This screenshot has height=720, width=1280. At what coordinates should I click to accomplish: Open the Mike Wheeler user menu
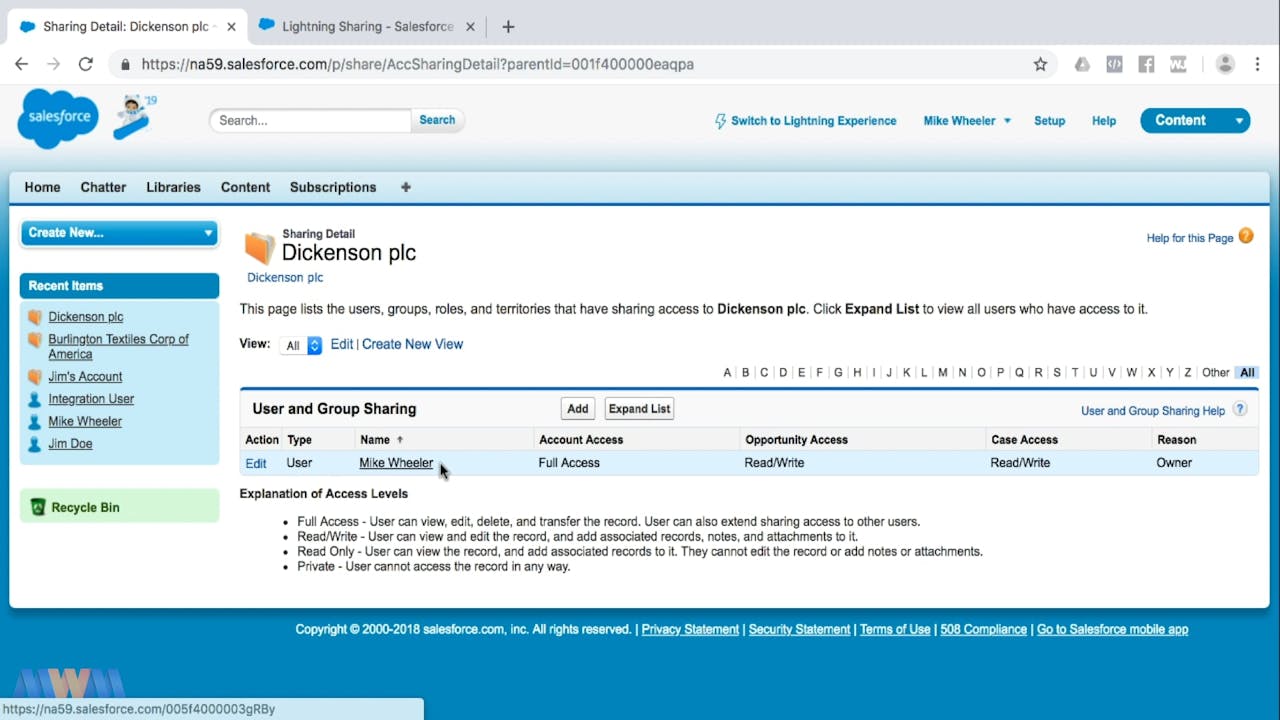click(967, 121)
